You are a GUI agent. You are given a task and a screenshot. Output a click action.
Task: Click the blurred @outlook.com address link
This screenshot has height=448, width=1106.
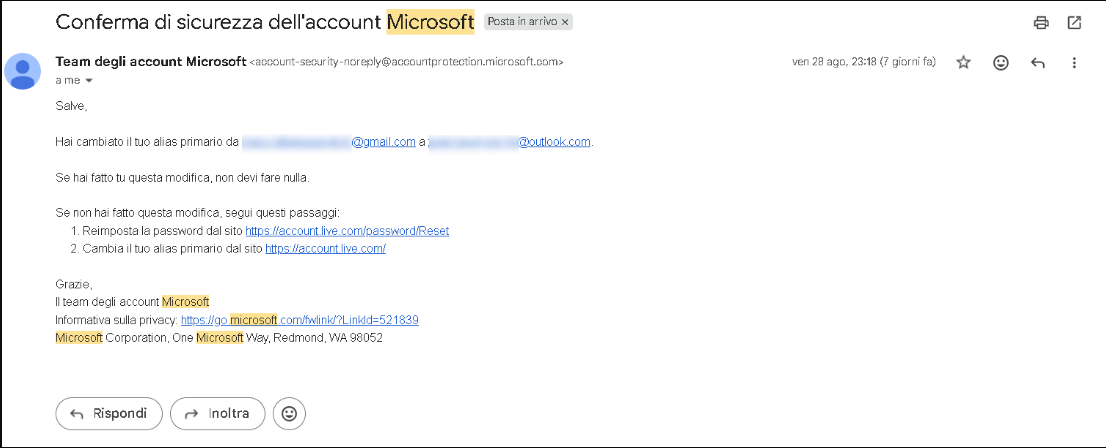pos(509,142)
